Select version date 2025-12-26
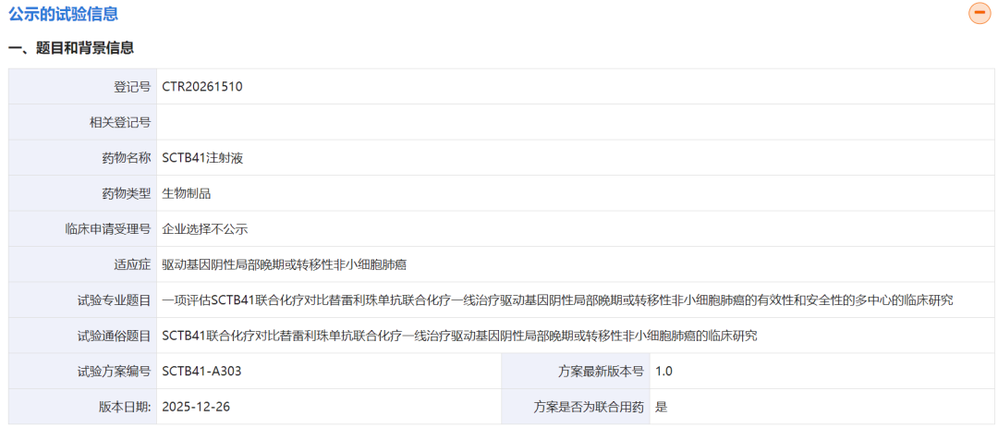 (197, 406)
